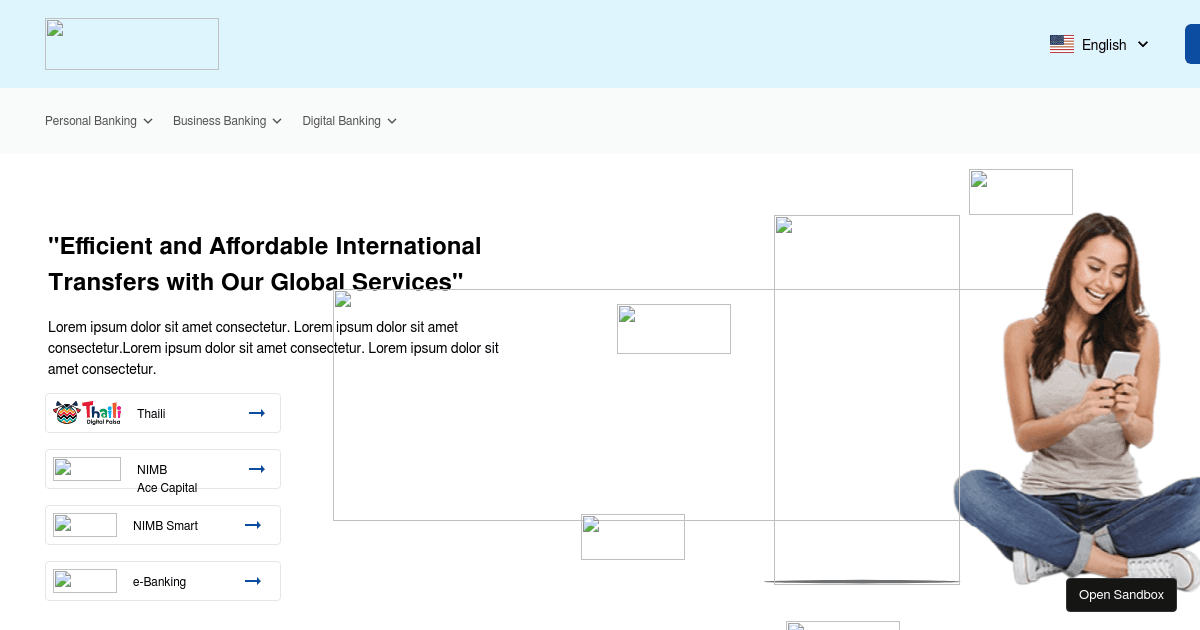Click the Open Sandbox button
The height and width of the screenshot is (630, 1200).
coord(1121,595)
